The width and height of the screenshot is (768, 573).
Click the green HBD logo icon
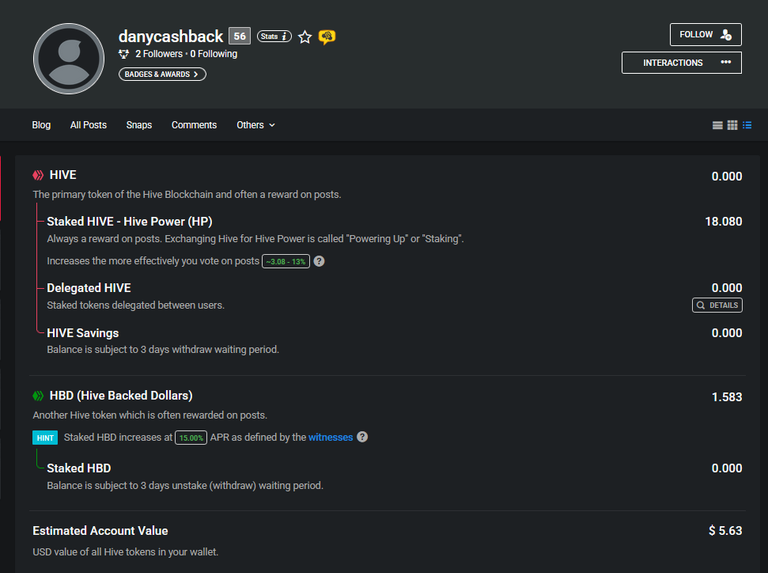(38, 395)
